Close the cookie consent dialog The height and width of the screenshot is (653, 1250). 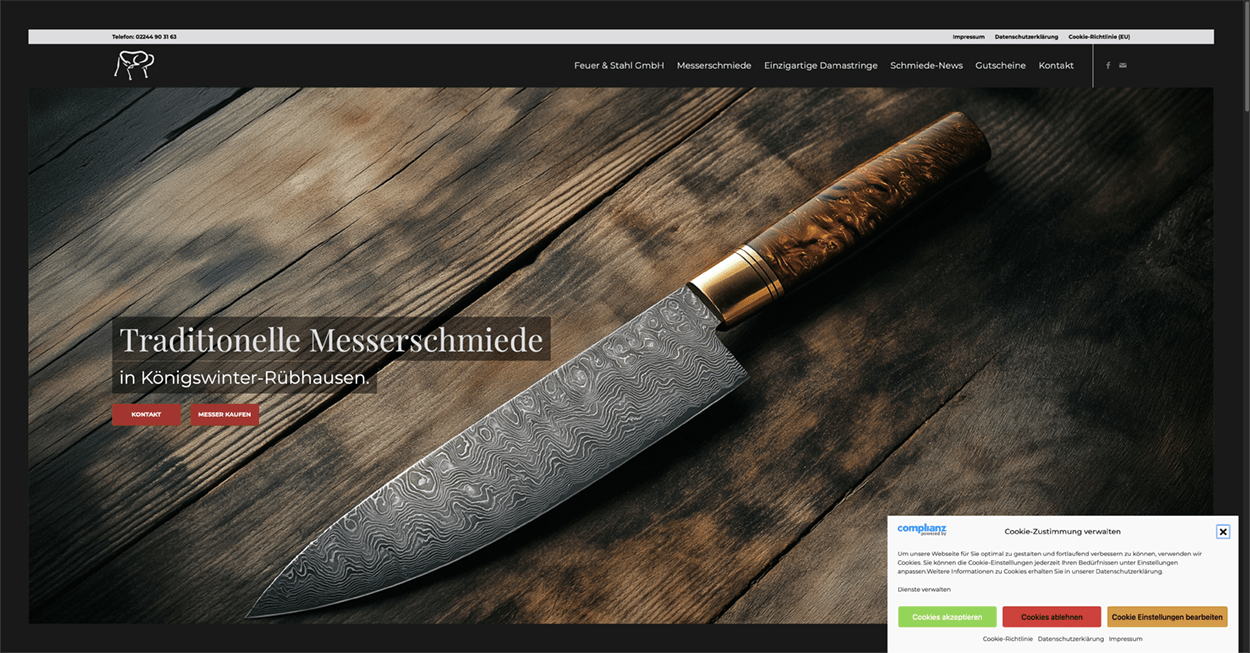[1222, 532]
